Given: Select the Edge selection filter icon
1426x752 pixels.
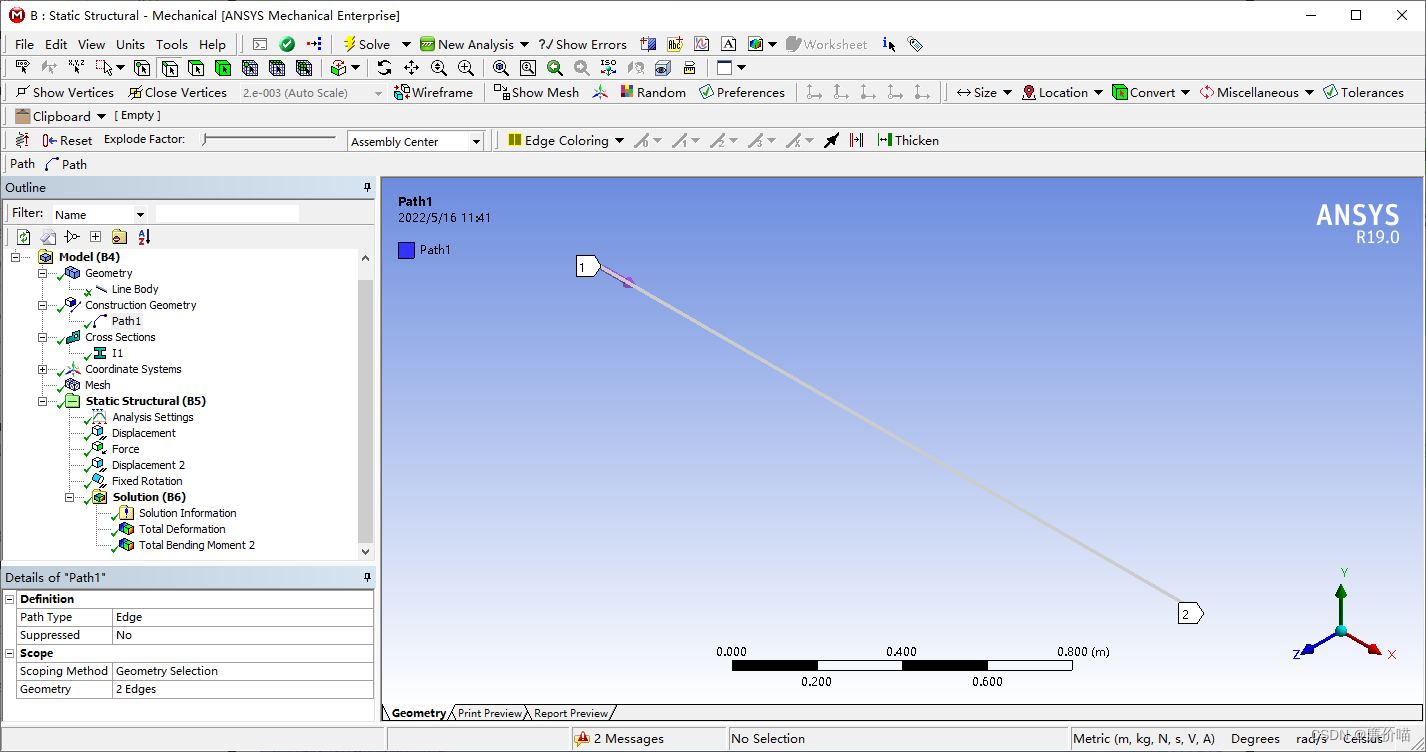Looking at the screenshot, I should (169, 68).
